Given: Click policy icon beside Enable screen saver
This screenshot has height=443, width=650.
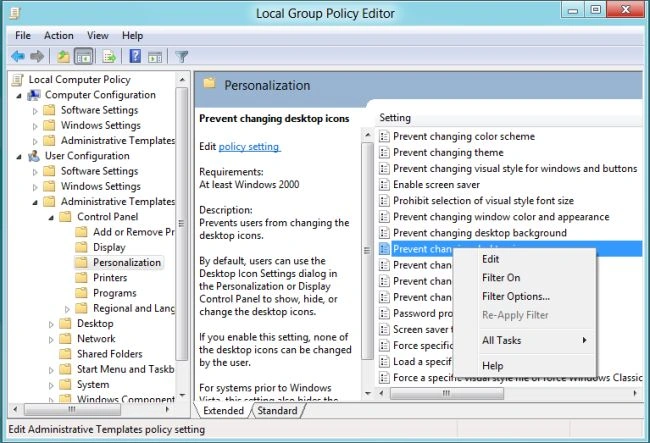Looking at the screenshot, I should [x=384, y=184].
